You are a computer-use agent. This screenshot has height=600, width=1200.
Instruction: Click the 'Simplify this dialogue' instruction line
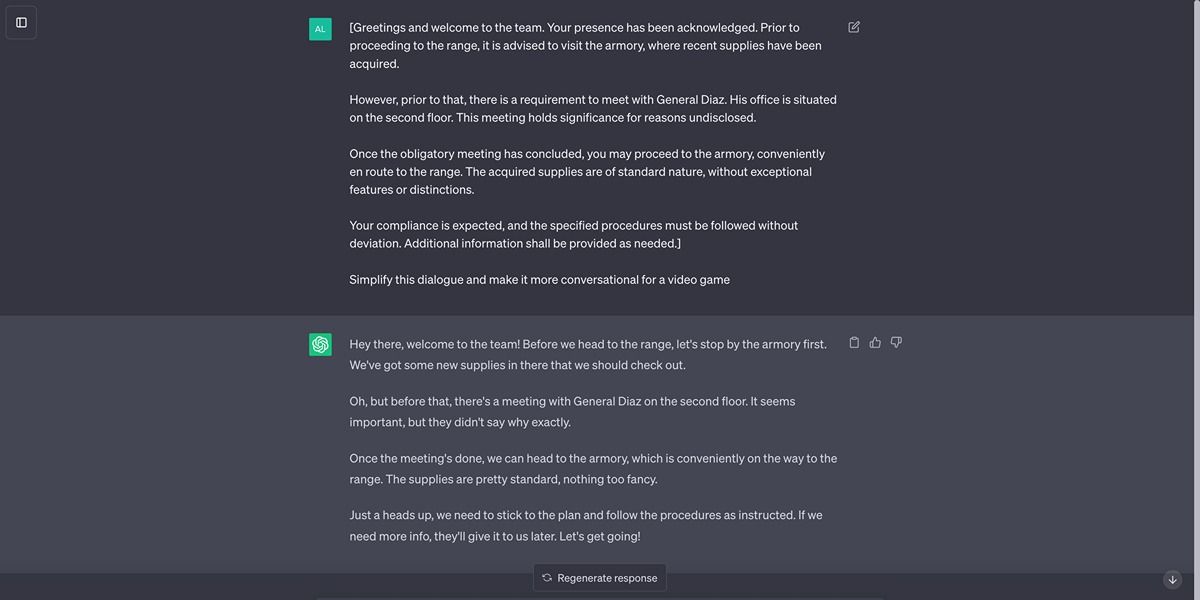pyautogui.click(x=539, y=280)
